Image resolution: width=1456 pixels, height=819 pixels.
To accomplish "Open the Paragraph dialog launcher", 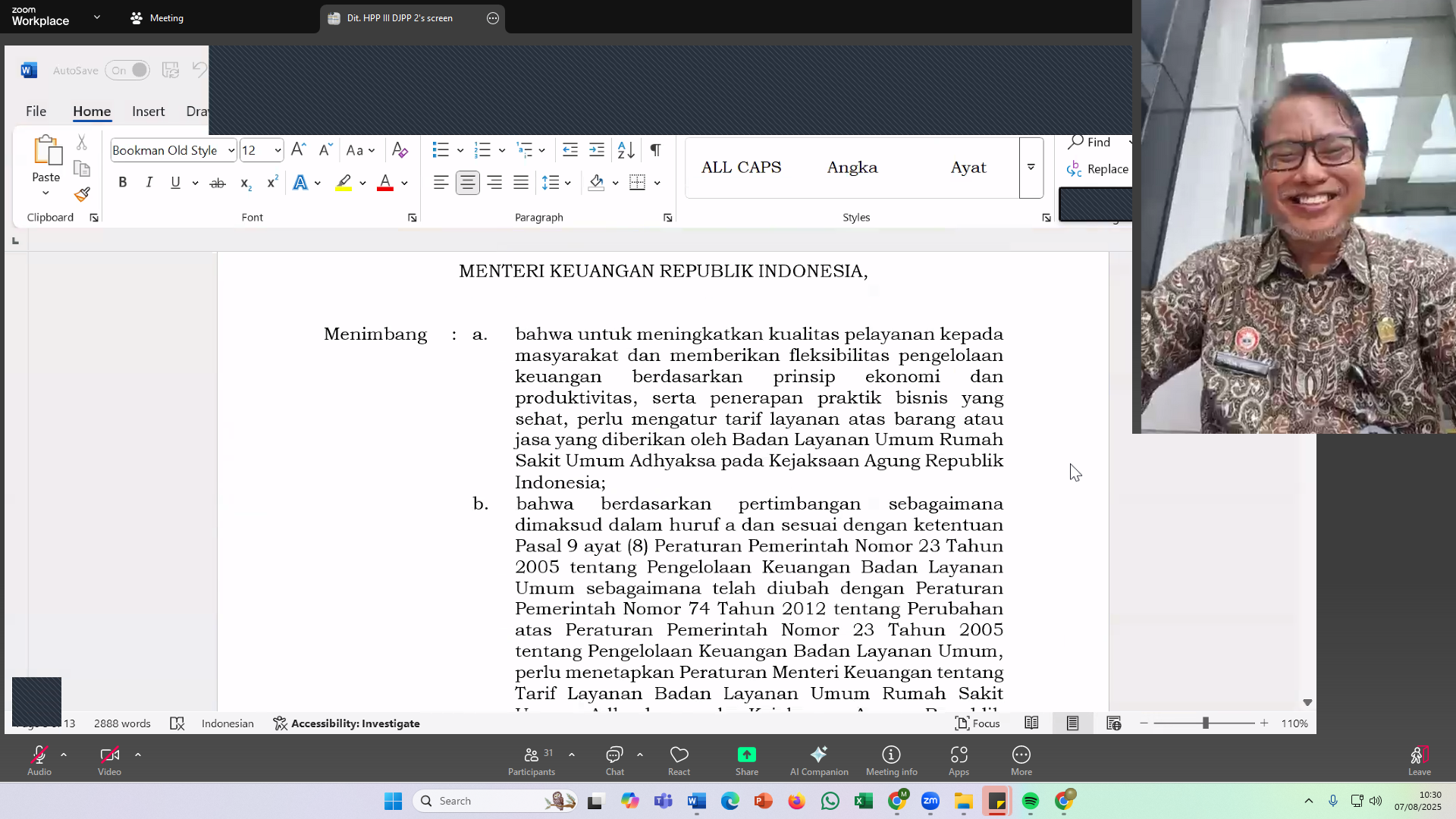I will pos(668,218).
